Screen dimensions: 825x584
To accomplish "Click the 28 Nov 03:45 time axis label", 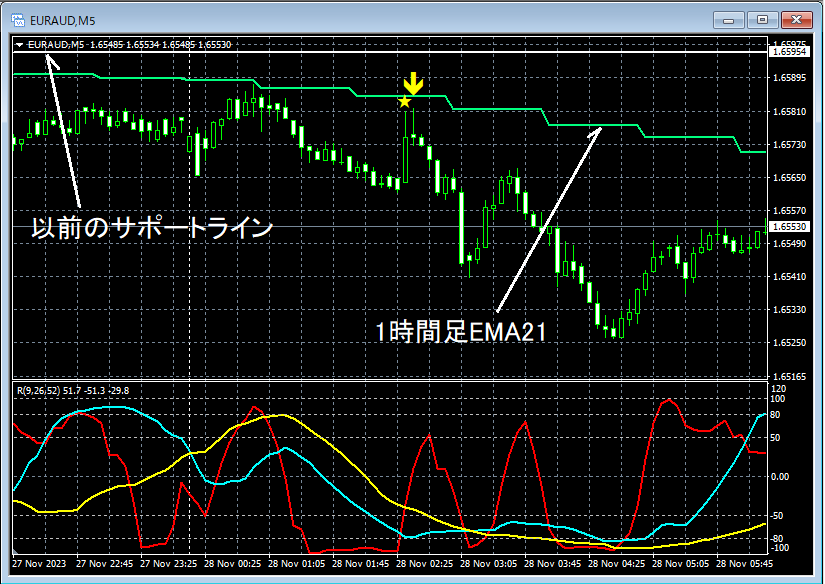I will (552, 563).
